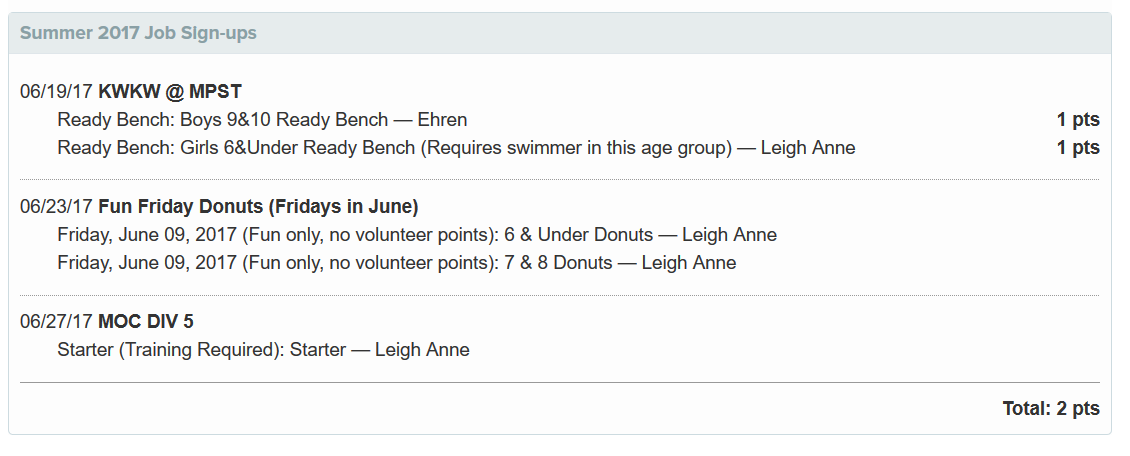
Task: Click the 1 pts value for Ehren
Action: (x=1078, y=120)
